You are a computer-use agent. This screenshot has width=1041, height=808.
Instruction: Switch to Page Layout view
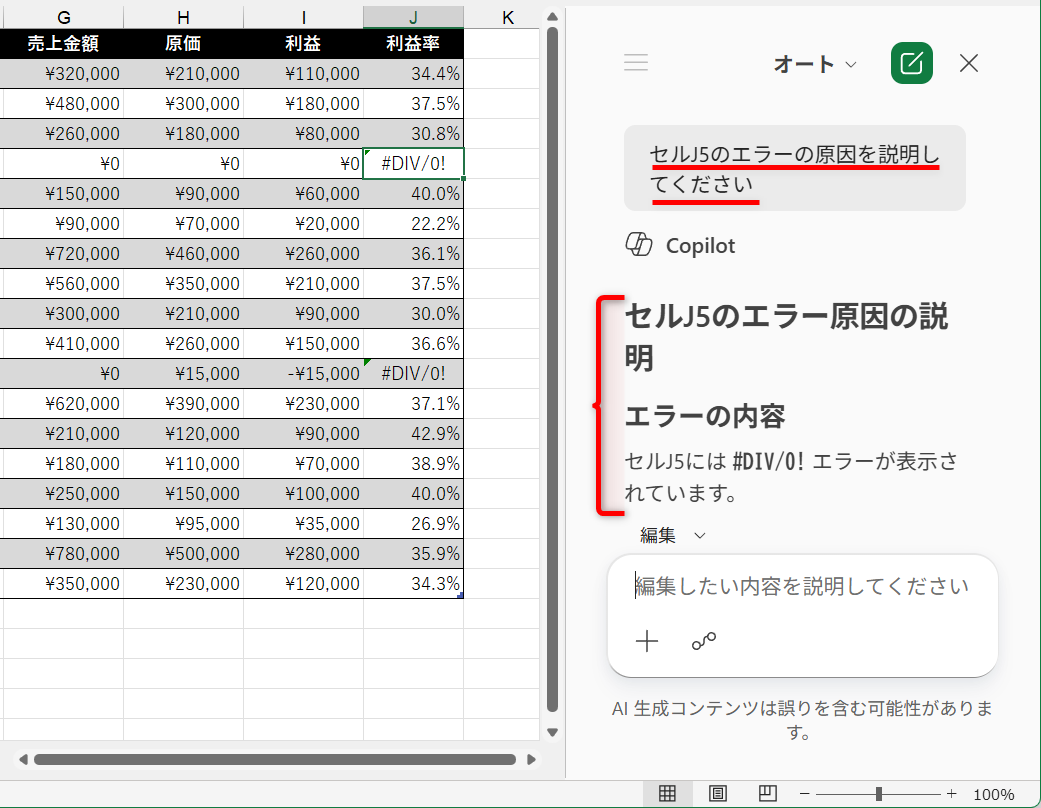click(x=718, y=793)
